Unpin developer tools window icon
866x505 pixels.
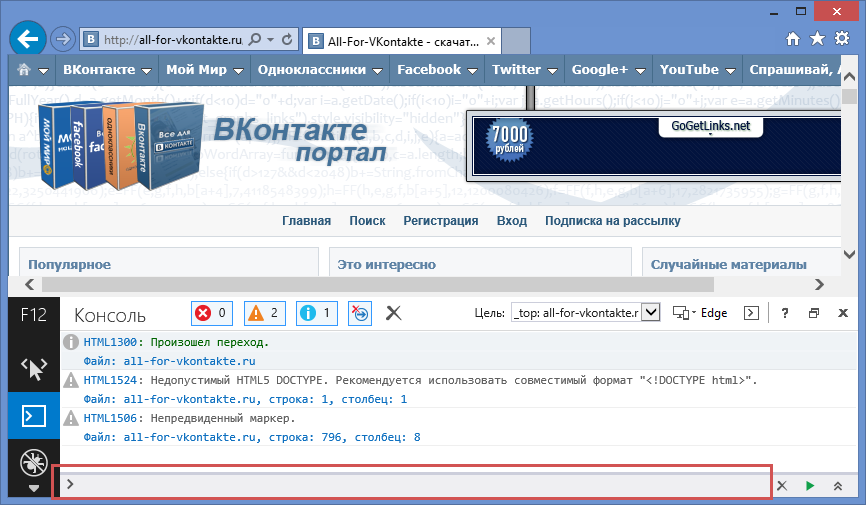tap(814, 313)
